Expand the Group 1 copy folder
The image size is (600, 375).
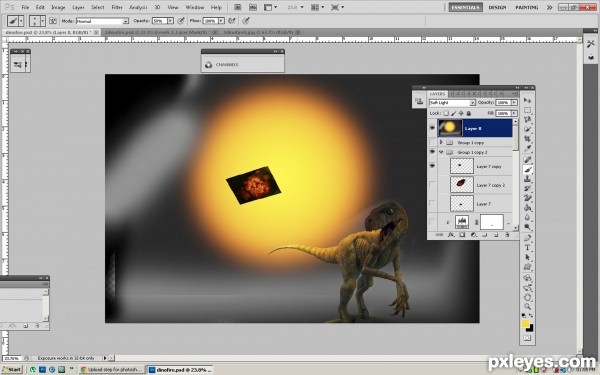(x=441, y=142)
